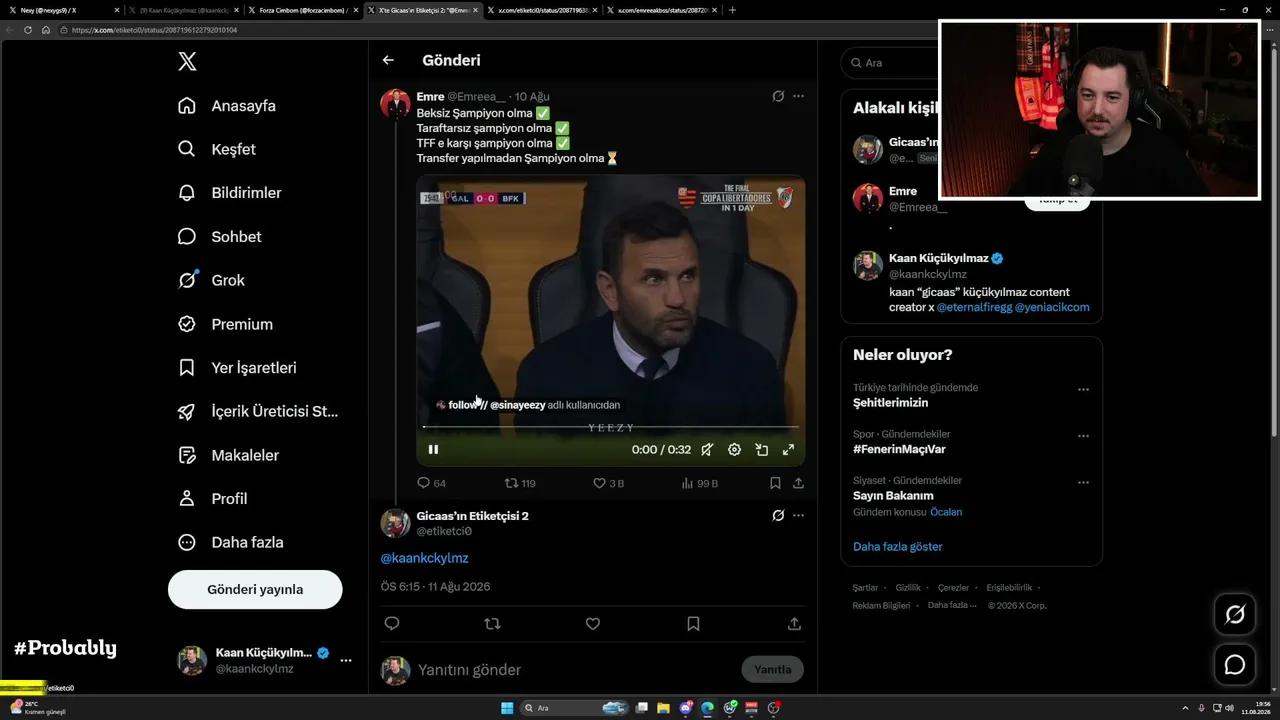
Task: Switch the video to fullscreen
Action: click(788, 450)
